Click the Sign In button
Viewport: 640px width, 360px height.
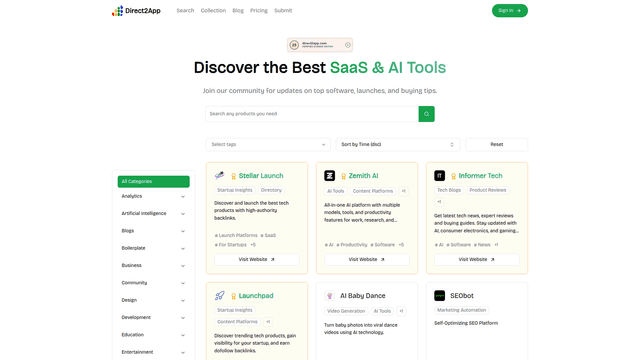tap(509, 11)
